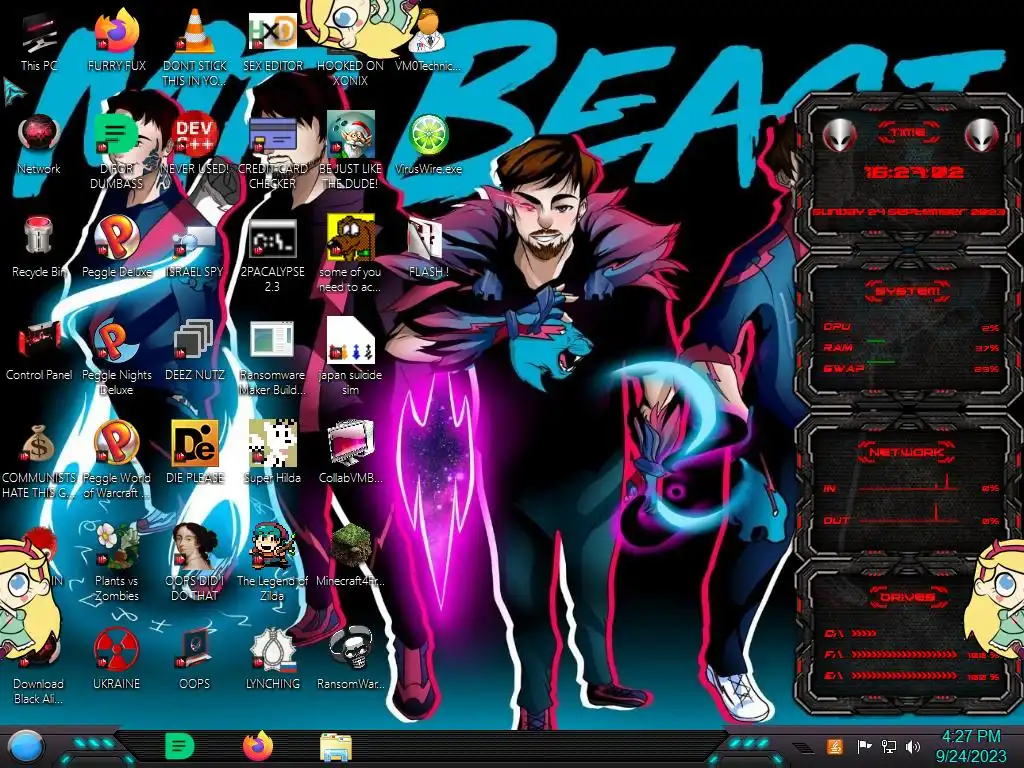This screenshot has height=768, width=1024.
Task: Open the green chat app in taskbar
Action: click(180, 746)
